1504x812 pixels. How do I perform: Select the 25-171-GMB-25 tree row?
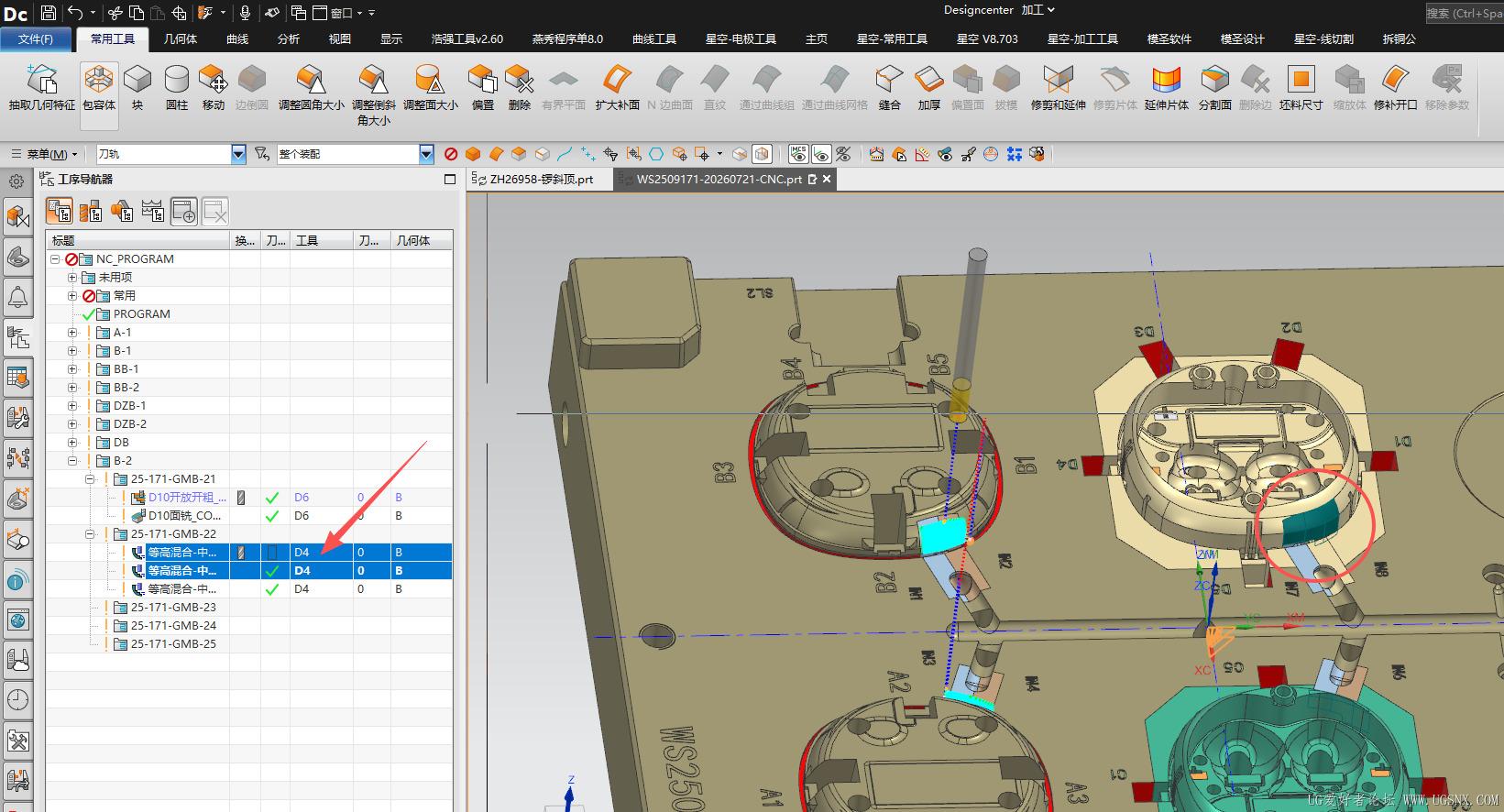click(173, 644)
